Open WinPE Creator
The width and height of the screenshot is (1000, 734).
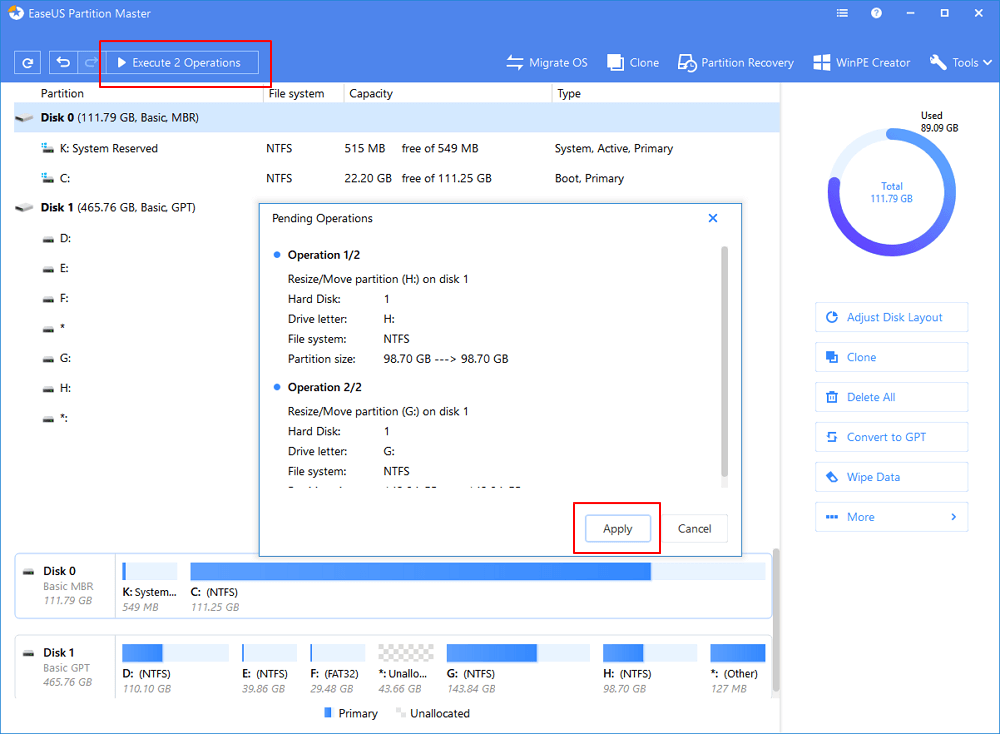click(861, 63)
